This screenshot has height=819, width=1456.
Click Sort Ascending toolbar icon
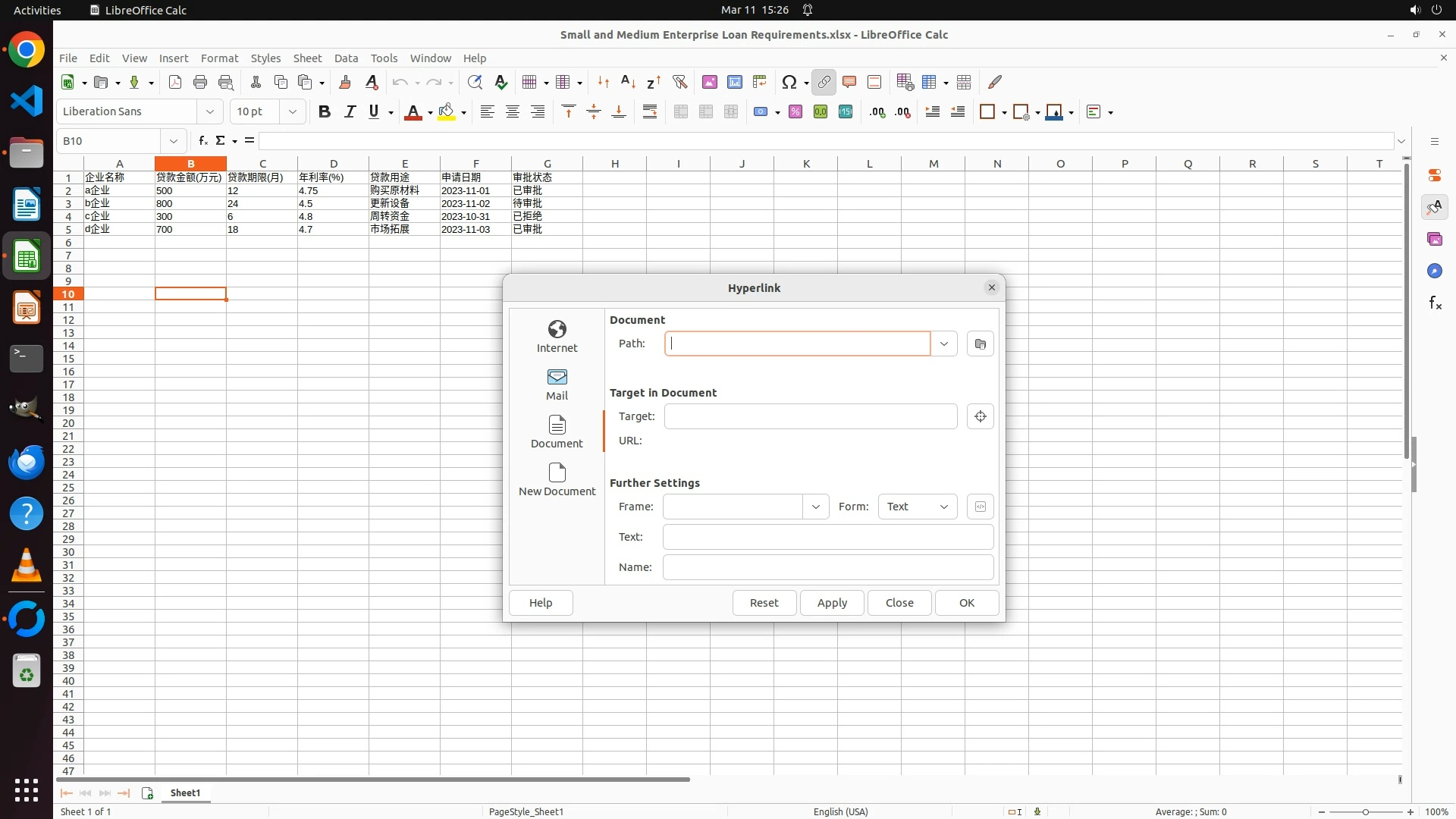click(x=628, y=82)
